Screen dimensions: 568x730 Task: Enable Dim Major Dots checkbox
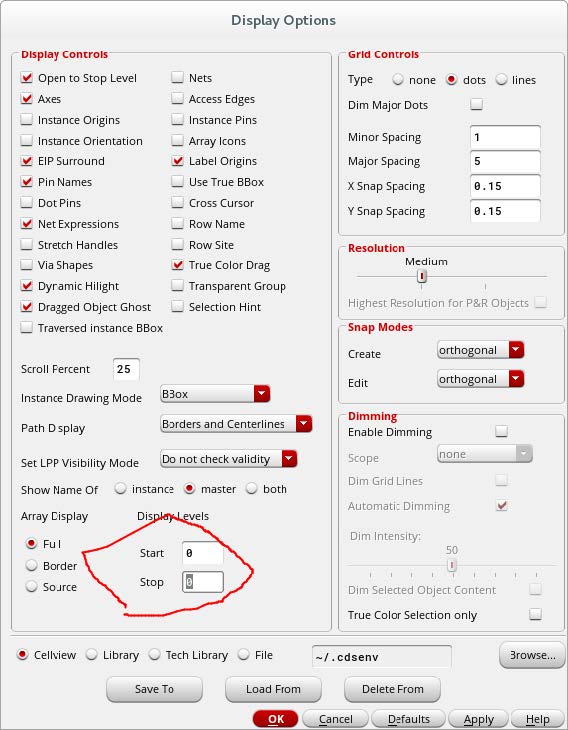[476, 104]
